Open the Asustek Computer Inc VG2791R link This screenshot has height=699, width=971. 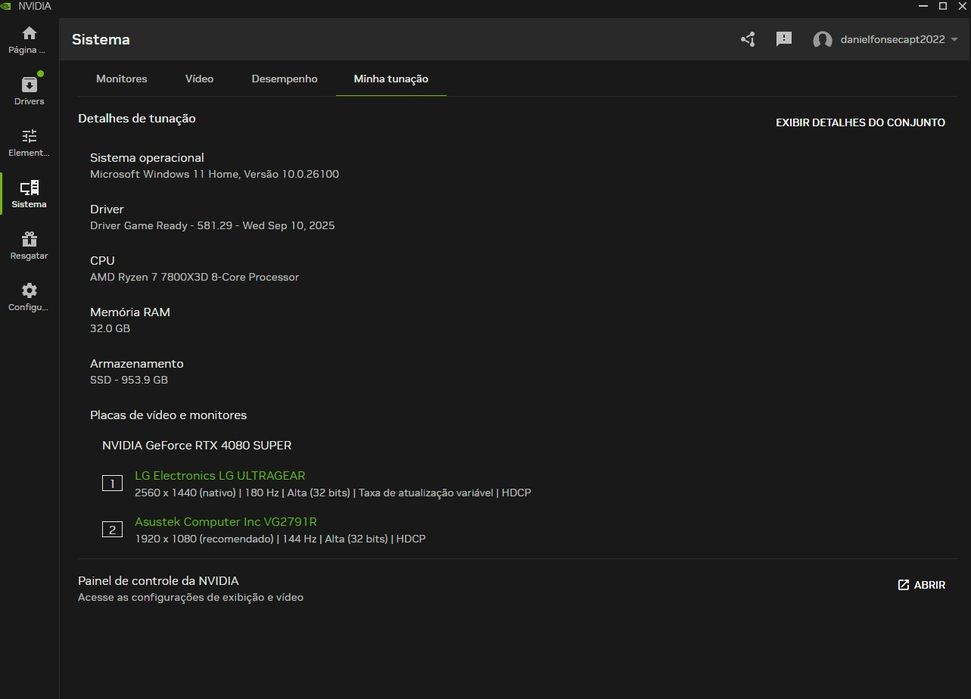[225, 521]
